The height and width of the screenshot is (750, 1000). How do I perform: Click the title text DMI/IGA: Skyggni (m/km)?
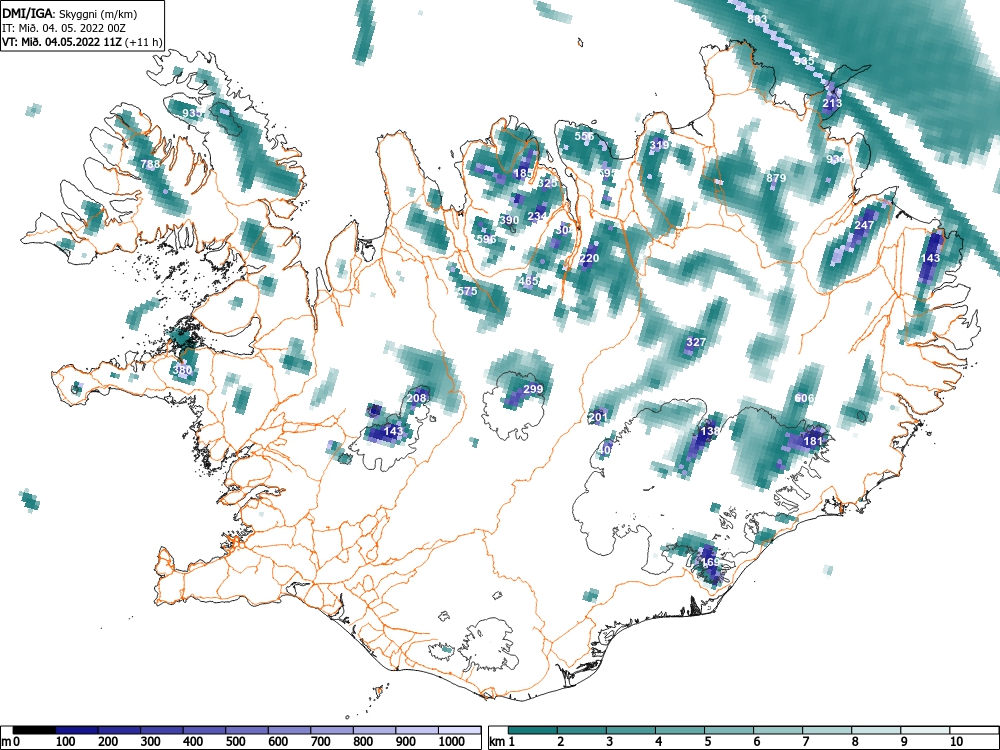point(70,13)
